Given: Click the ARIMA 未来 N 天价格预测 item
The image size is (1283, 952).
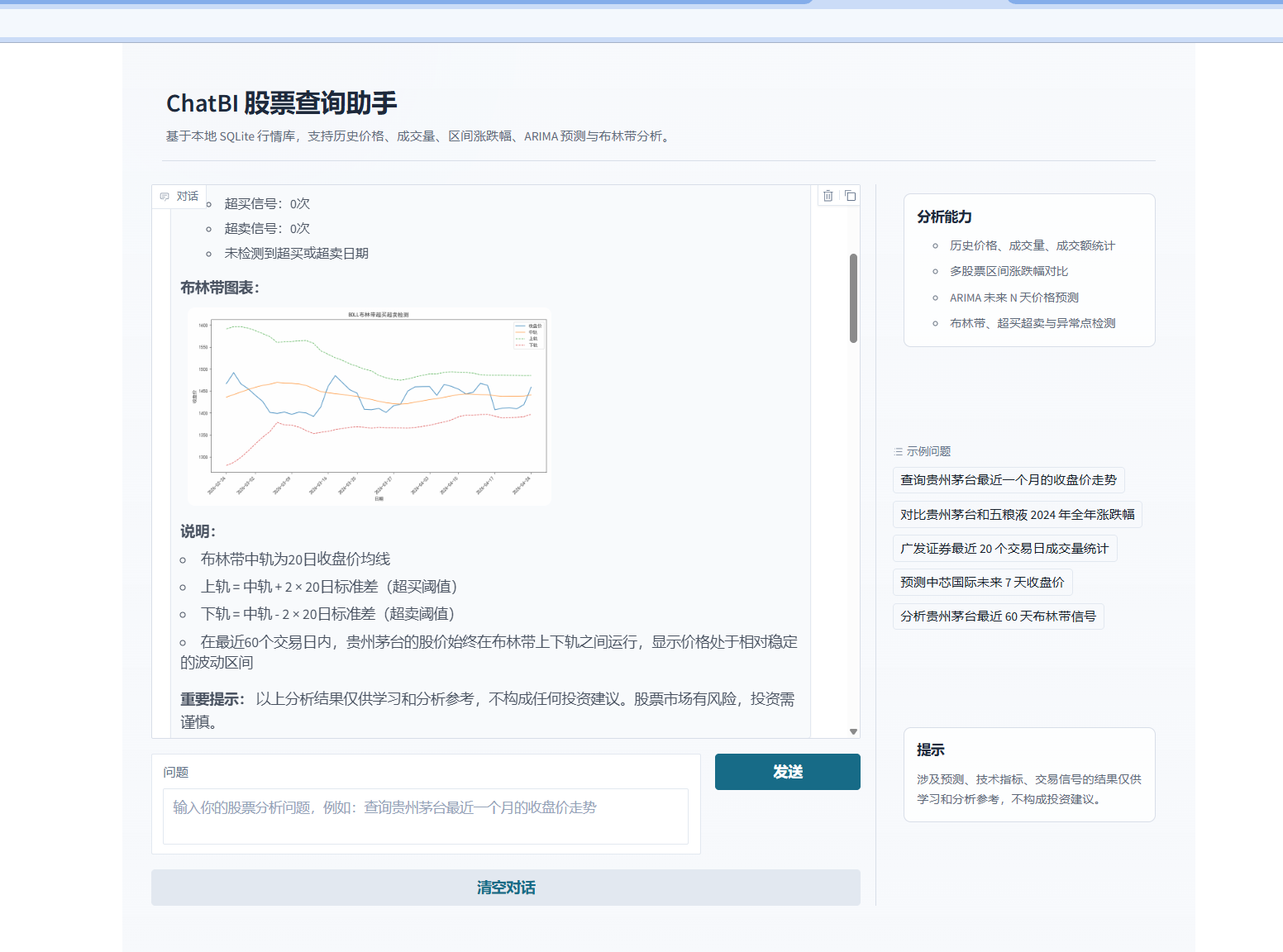Looking at the screenshot, I should click(x=1014, y=297).
